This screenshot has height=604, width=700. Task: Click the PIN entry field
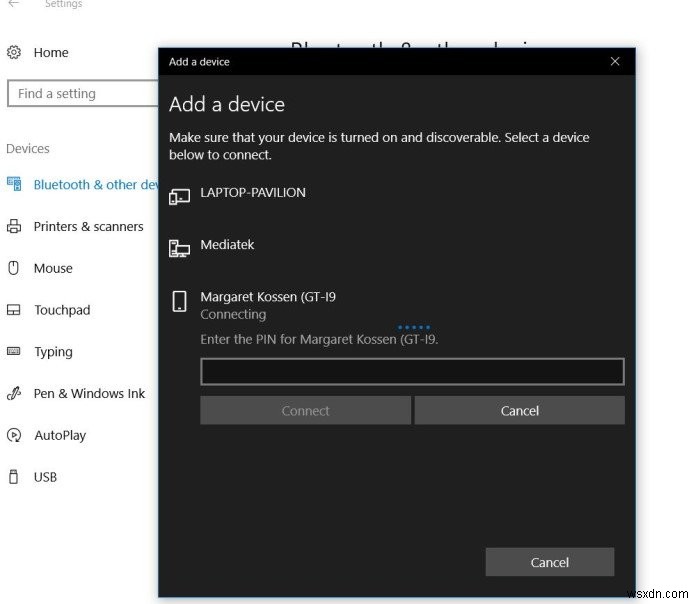pos(412,371)
